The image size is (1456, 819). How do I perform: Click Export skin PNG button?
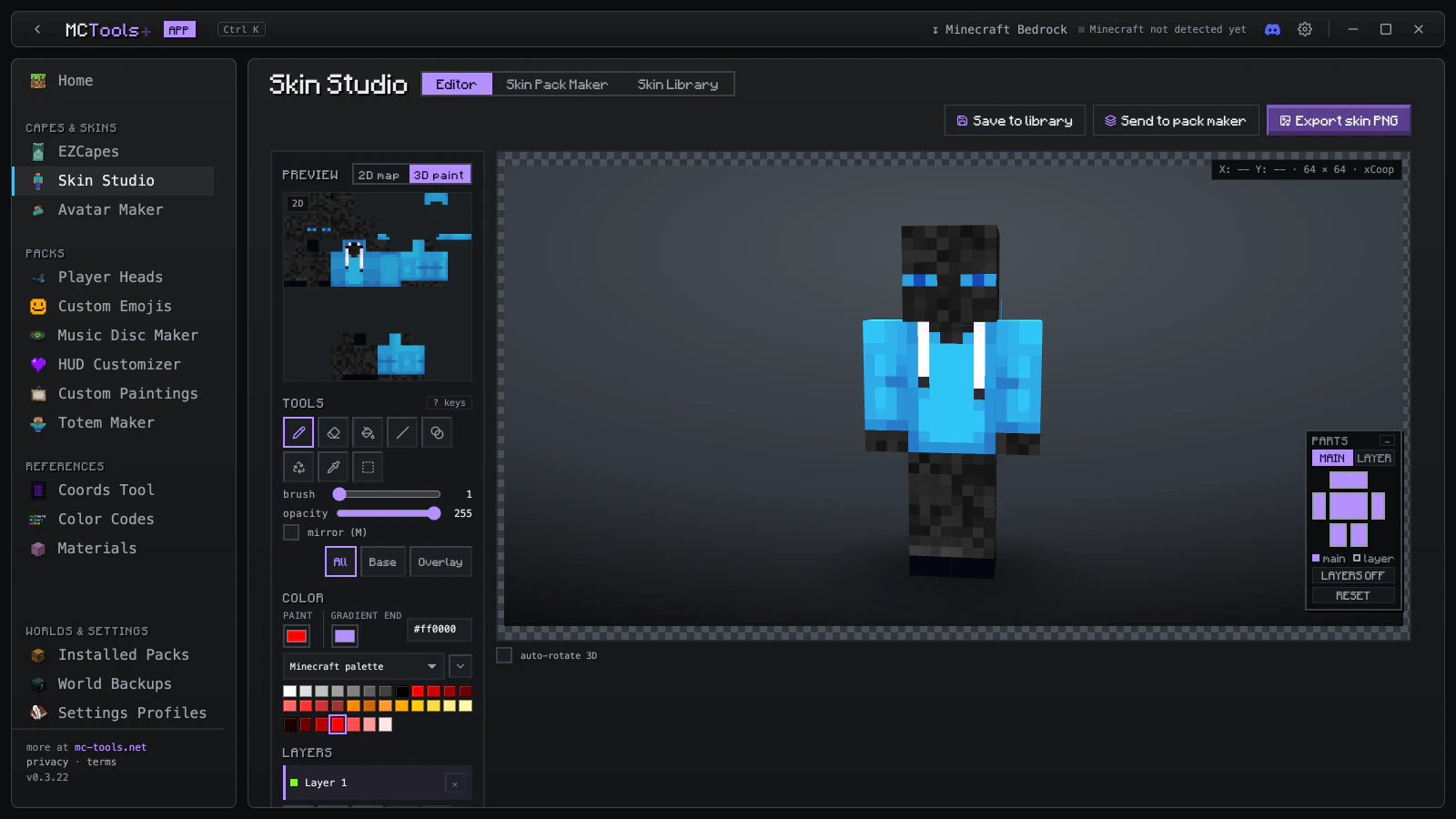1339,121
